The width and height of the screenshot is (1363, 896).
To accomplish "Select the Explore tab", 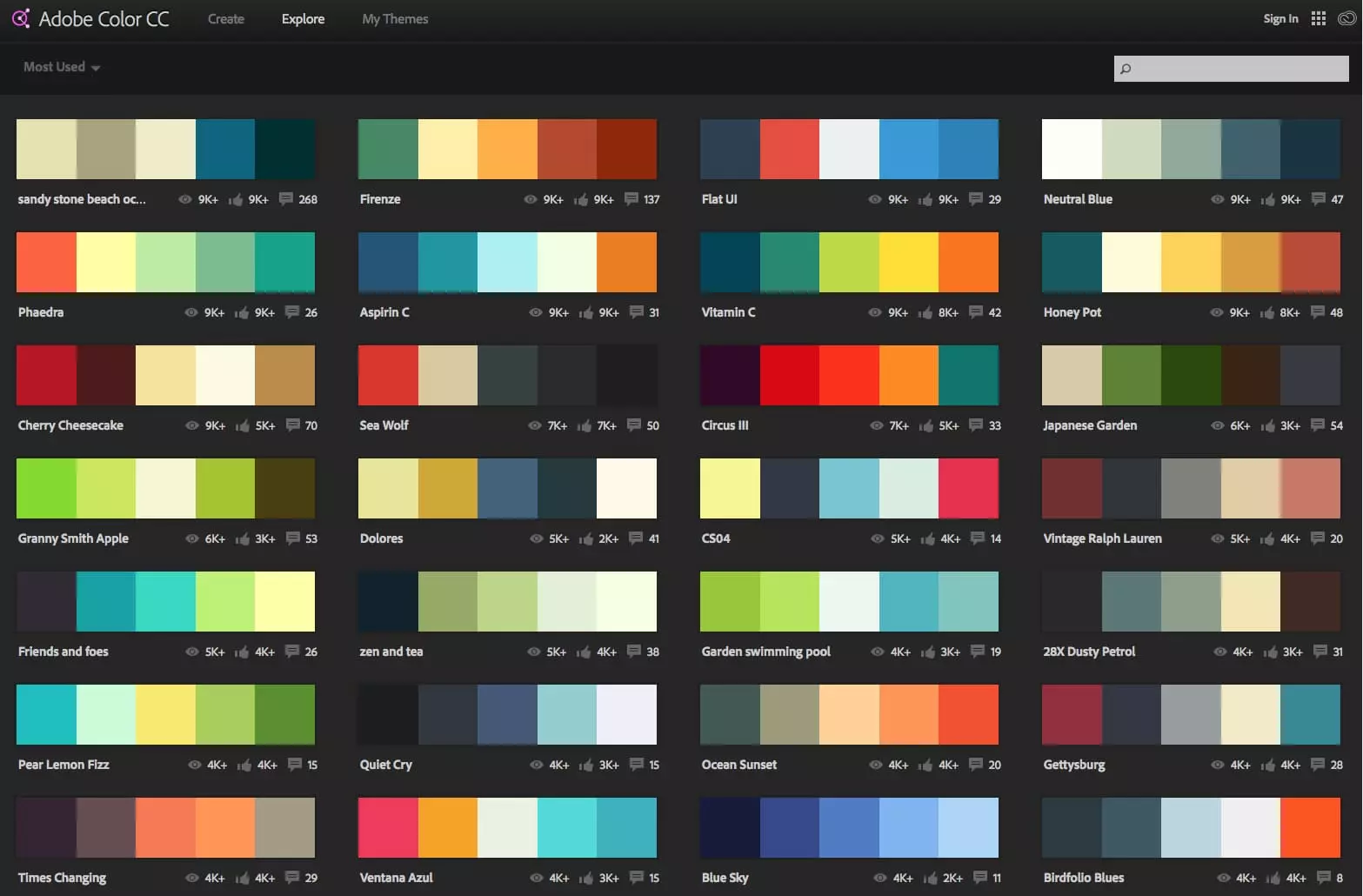I will pyautogui.click(x=303, y=19).
